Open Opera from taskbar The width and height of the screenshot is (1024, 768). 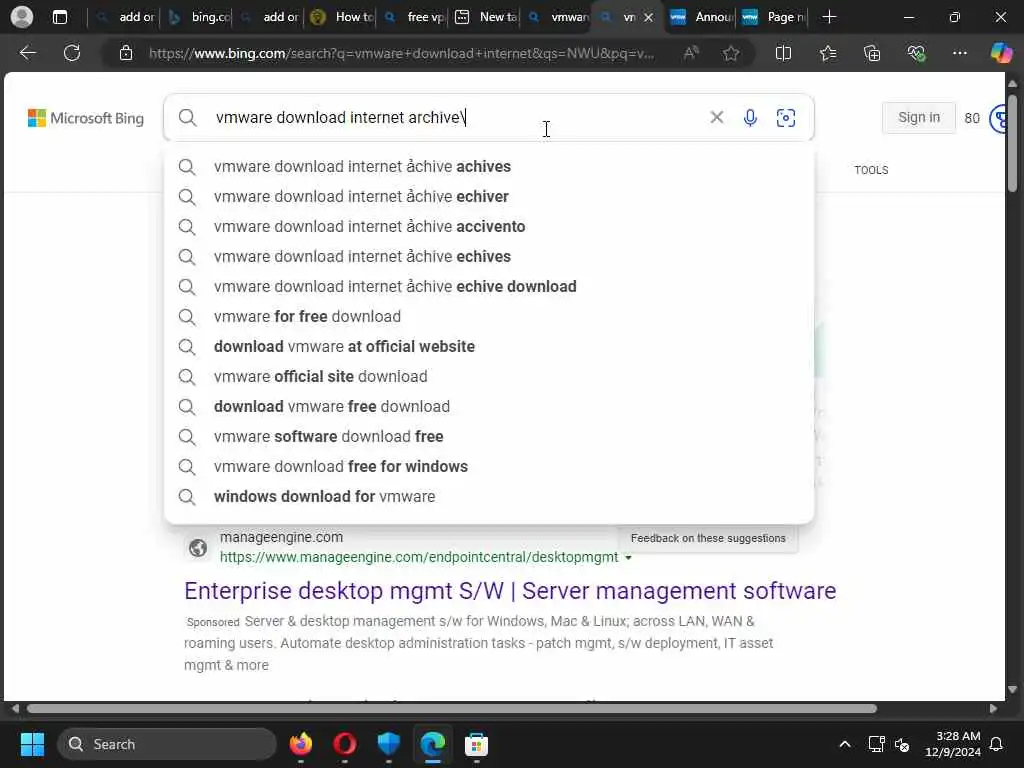(x=345, y=744)
